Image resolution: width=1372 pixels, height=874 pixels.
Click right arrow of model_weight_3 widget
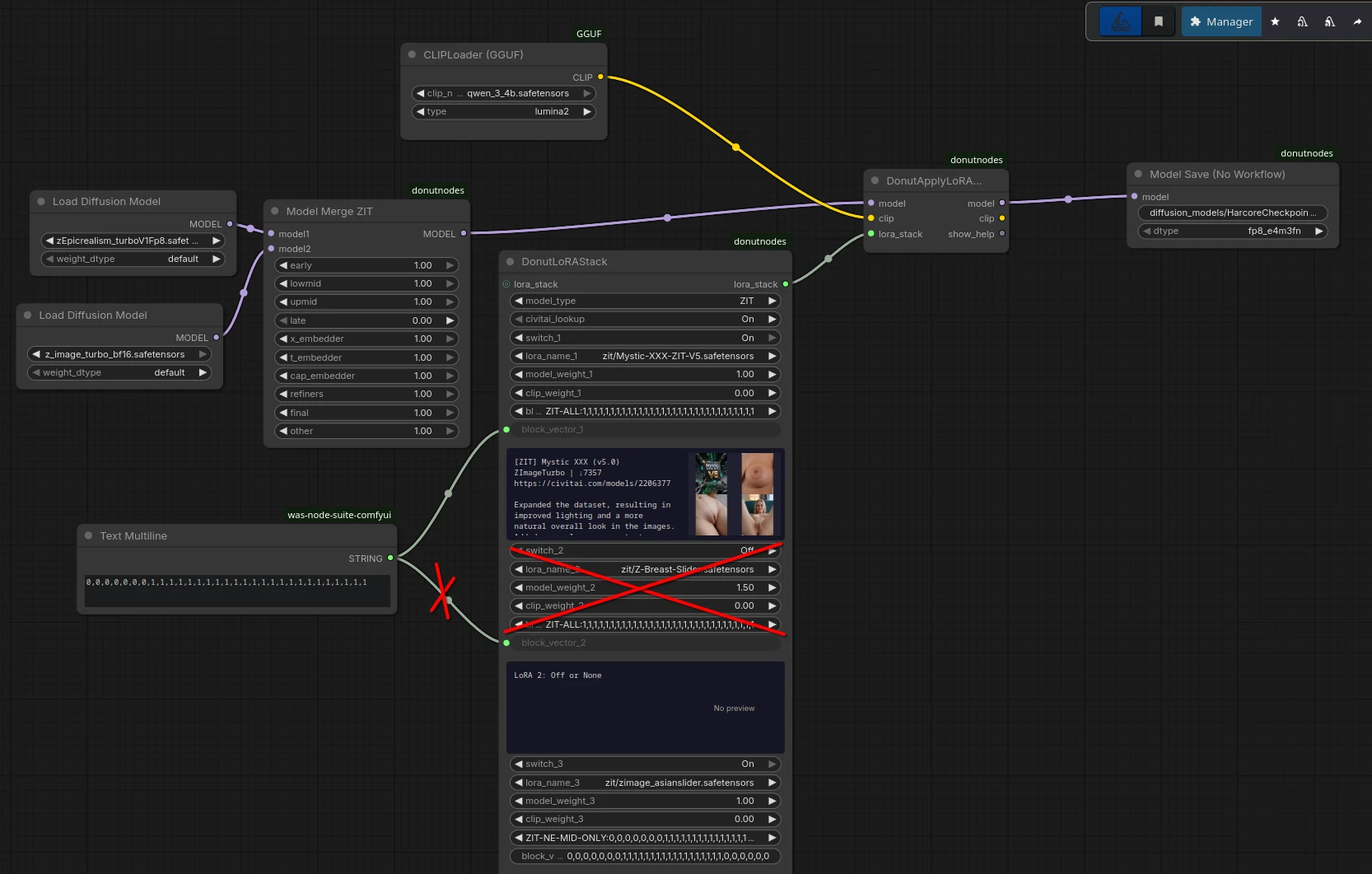(x=772, y=801)
